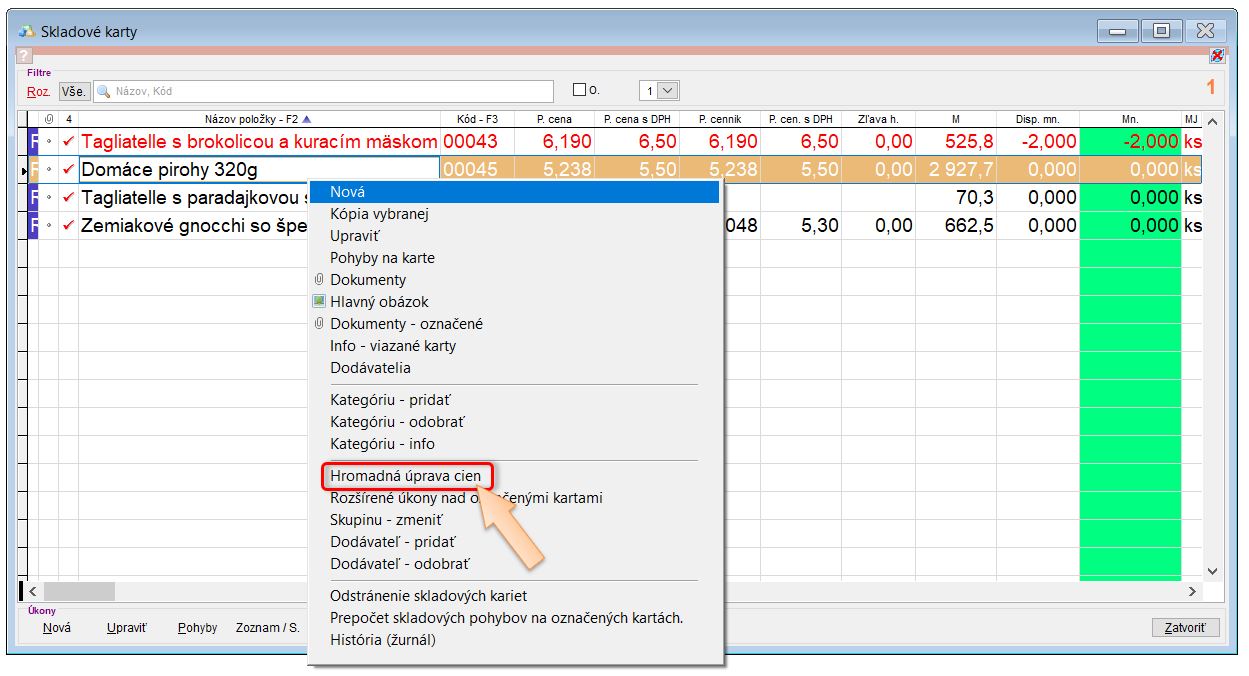This screenshot has height=676, width=1249.
Task: Click the pin icon at top right
Action: tap(1217, 56)
